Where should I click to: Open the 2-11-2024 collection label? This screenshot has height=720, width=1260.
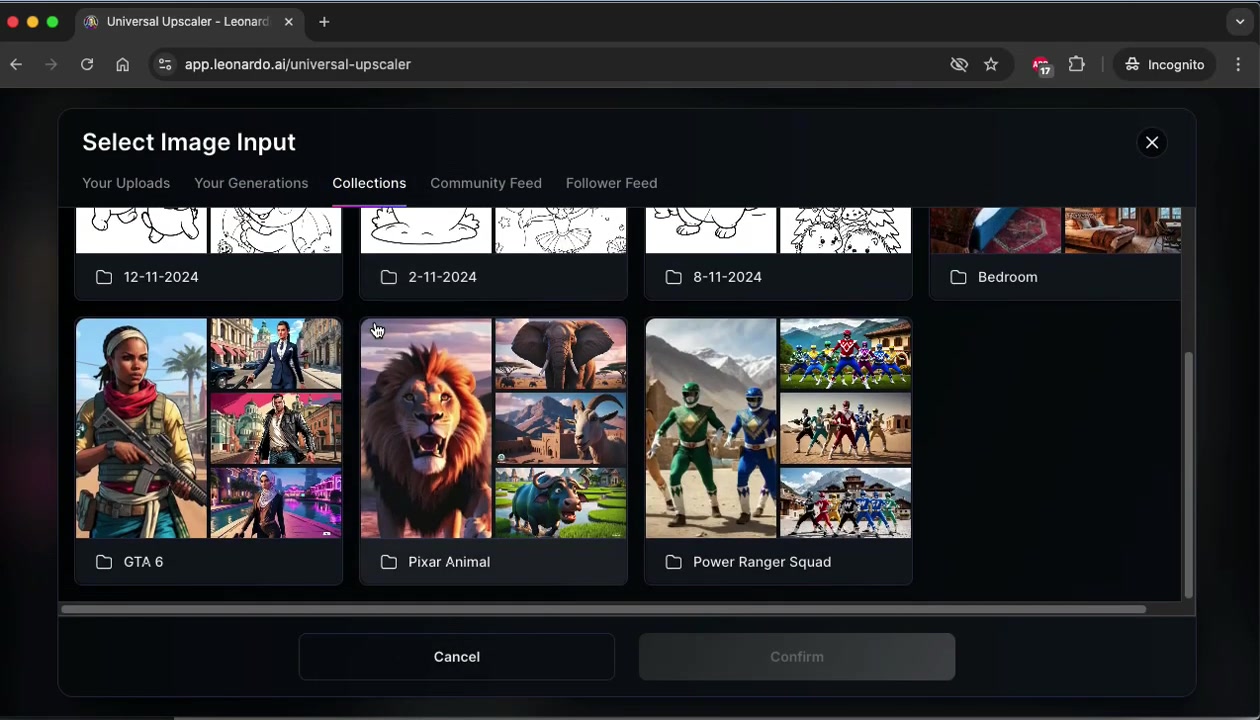click(x=442, y=277)
